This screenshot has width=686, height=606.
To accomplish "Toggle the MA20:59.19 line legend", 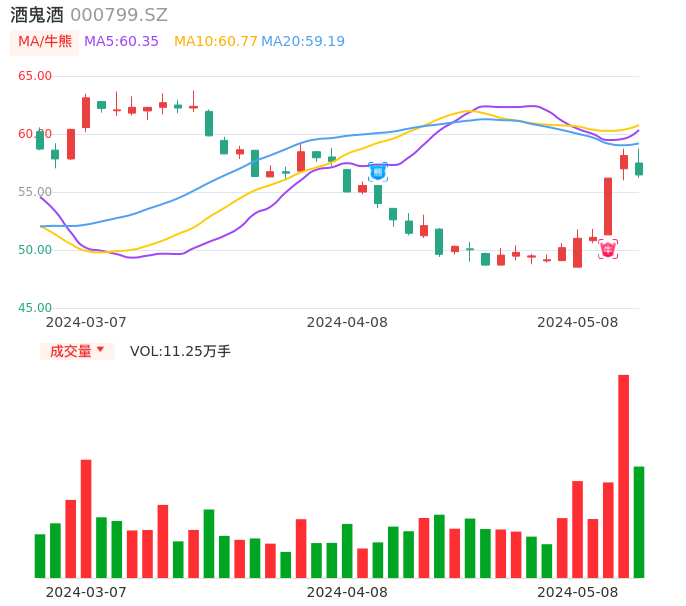I will point(303,42).
